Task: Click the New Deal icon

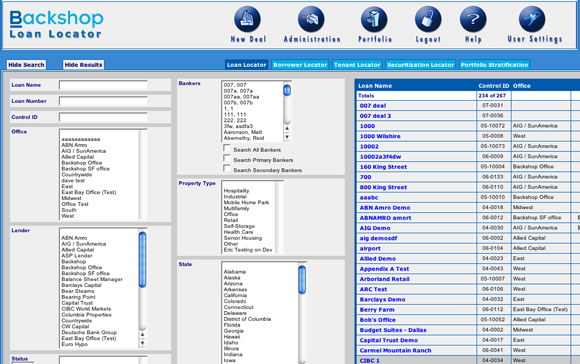Action: 247,19
